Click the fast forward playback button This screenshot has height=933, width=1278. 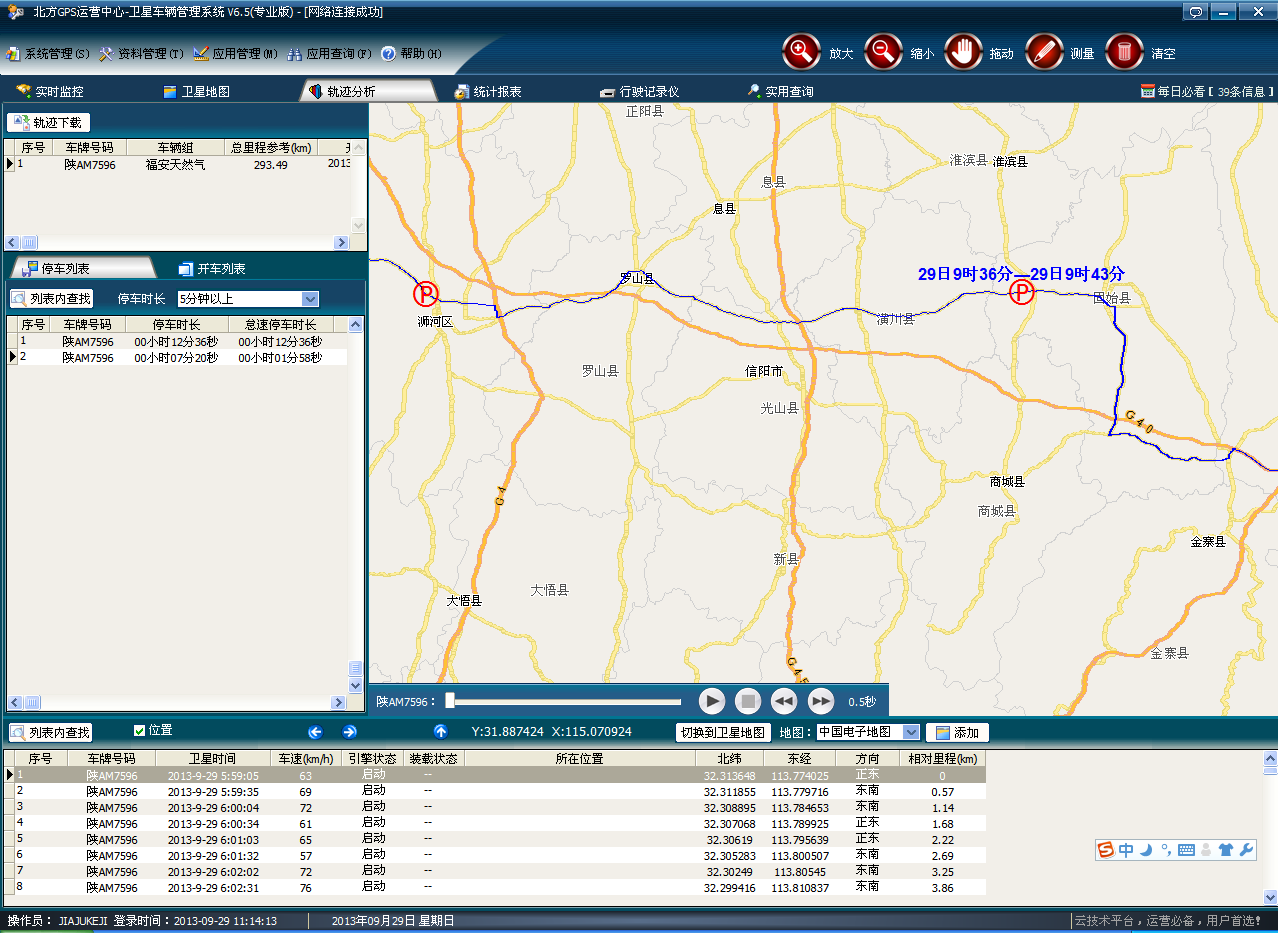click(820, 701)
